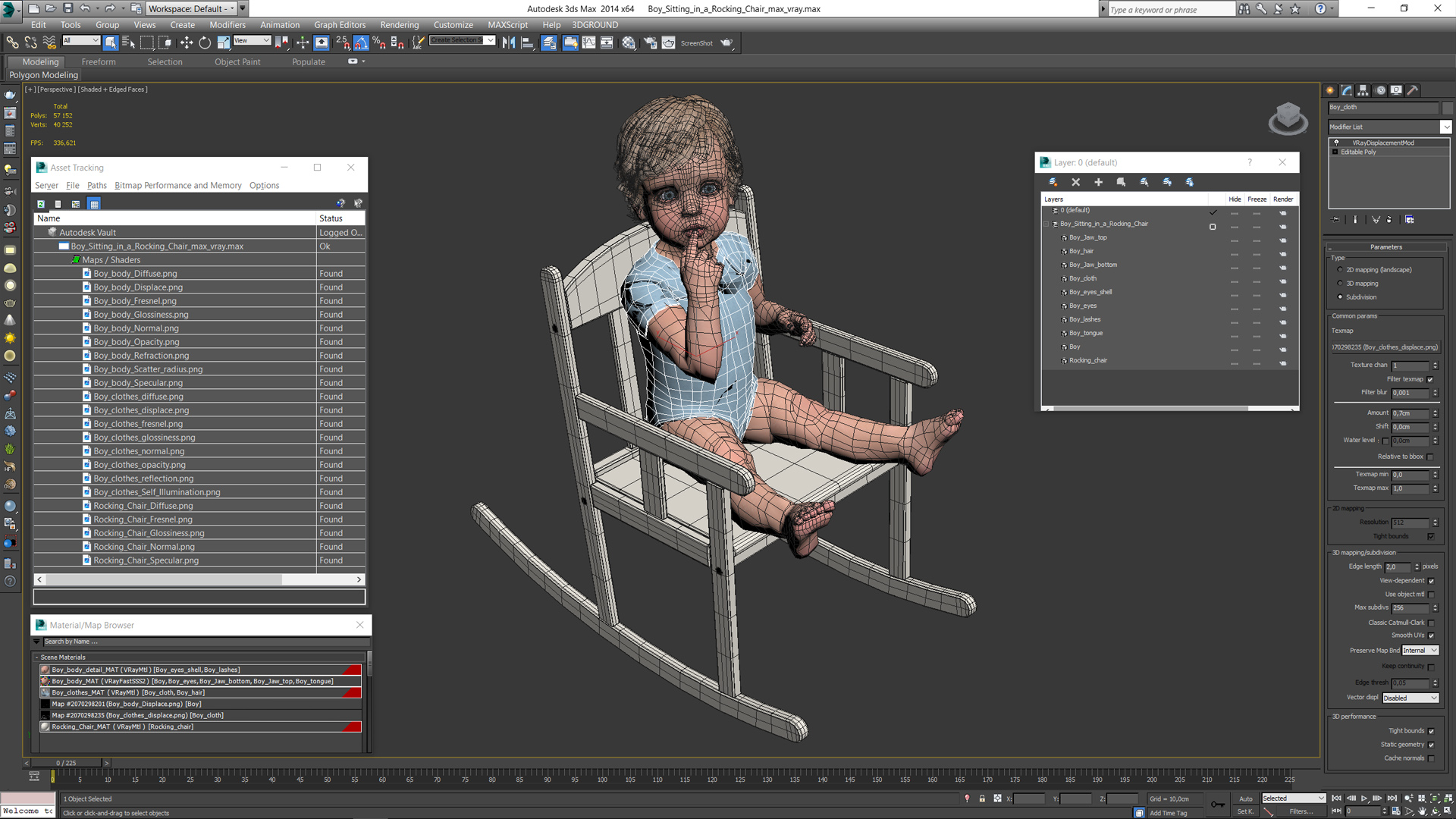1456x819 pixels.
Task: Click the Boy_clothes_displace.png texmap button
Action: tap(1385, 347)
